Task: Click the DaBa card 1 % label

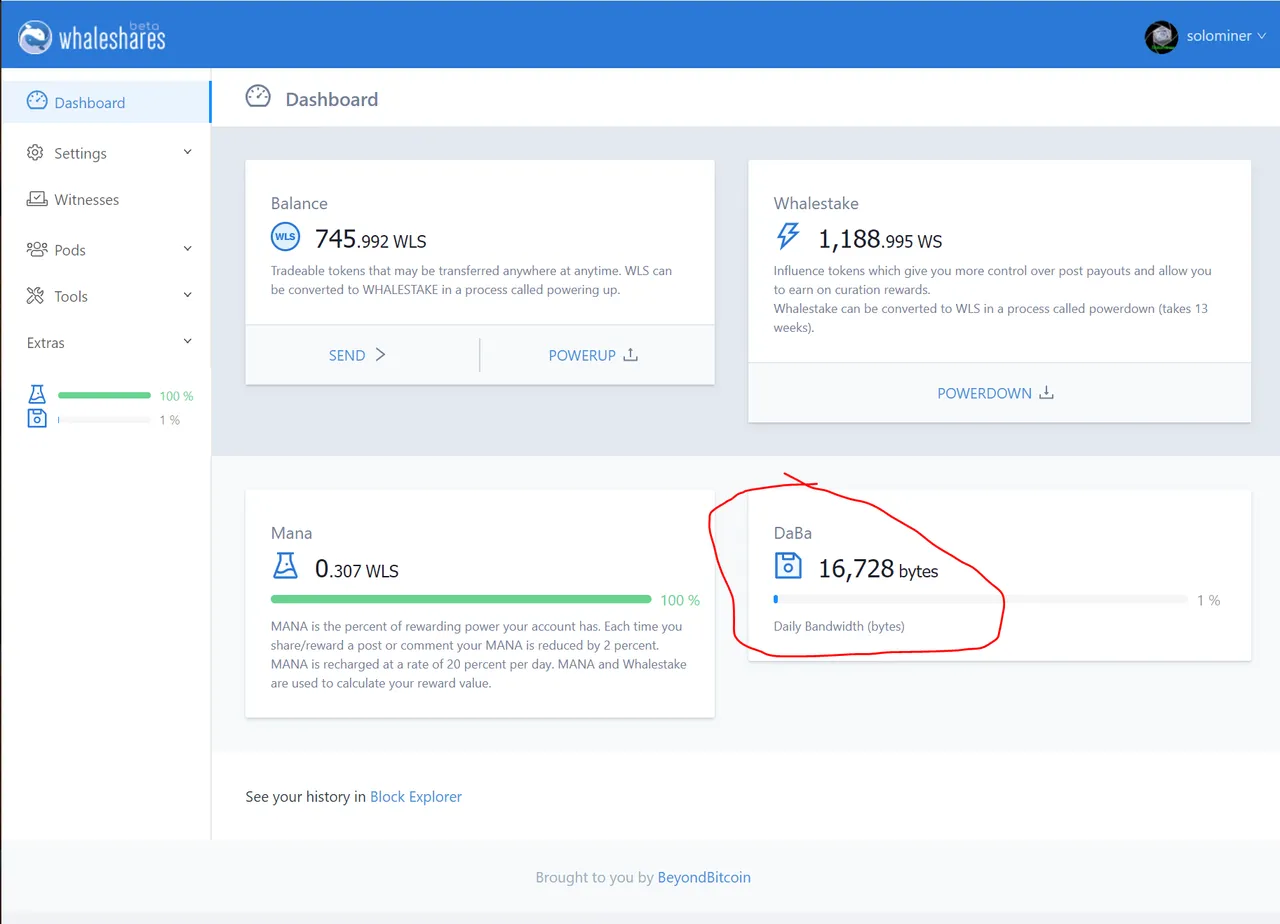Action: pos(1209,600)
